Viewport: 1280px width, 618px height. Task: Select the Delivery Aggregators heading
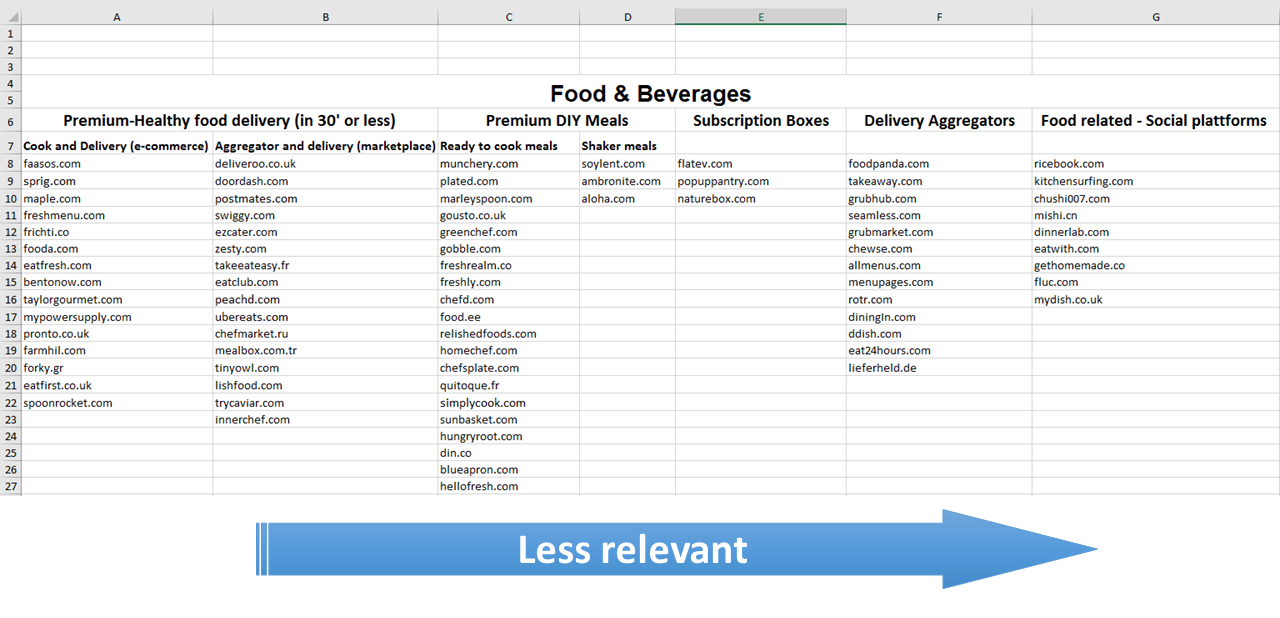click(x=939, y=121)
